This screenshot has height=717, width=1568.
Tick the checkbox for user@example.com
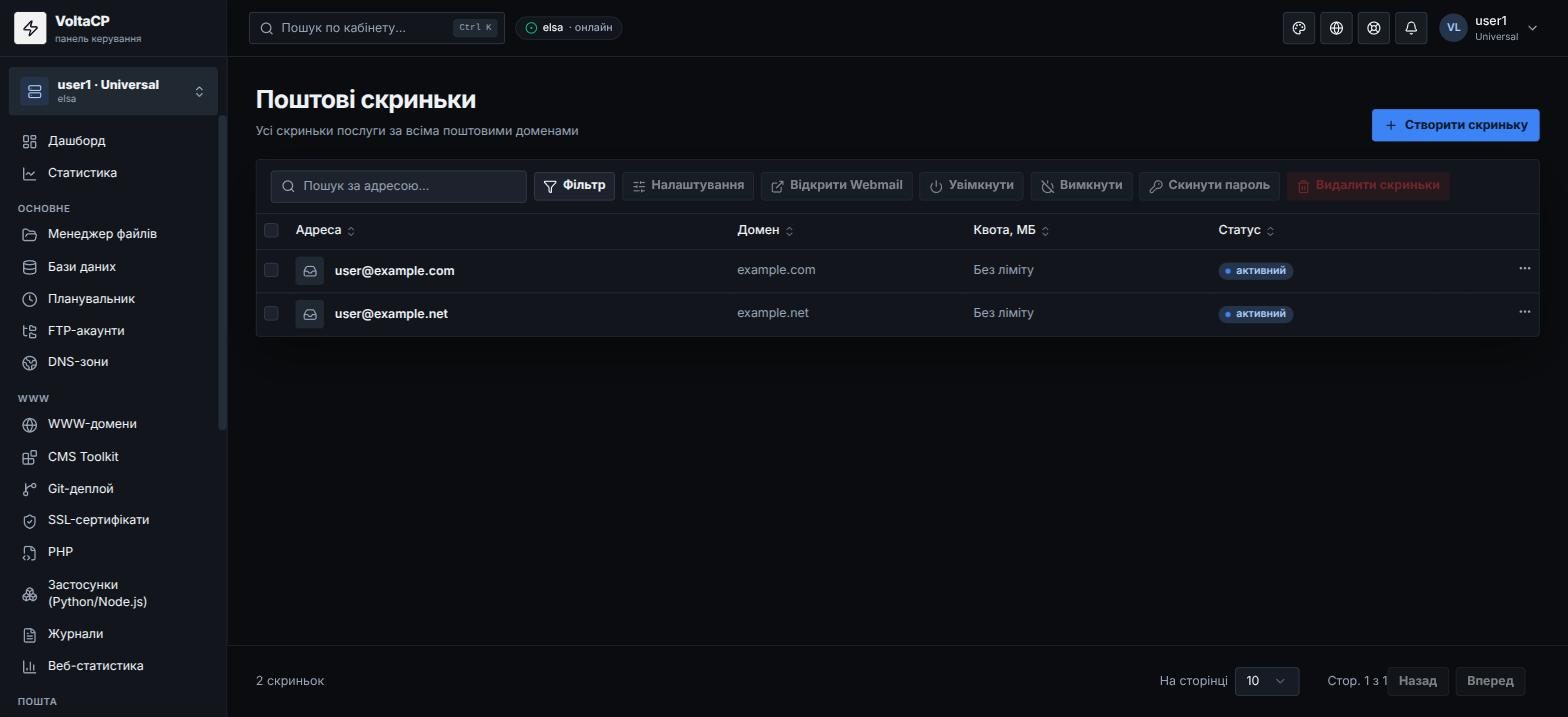tap(271, 270)
